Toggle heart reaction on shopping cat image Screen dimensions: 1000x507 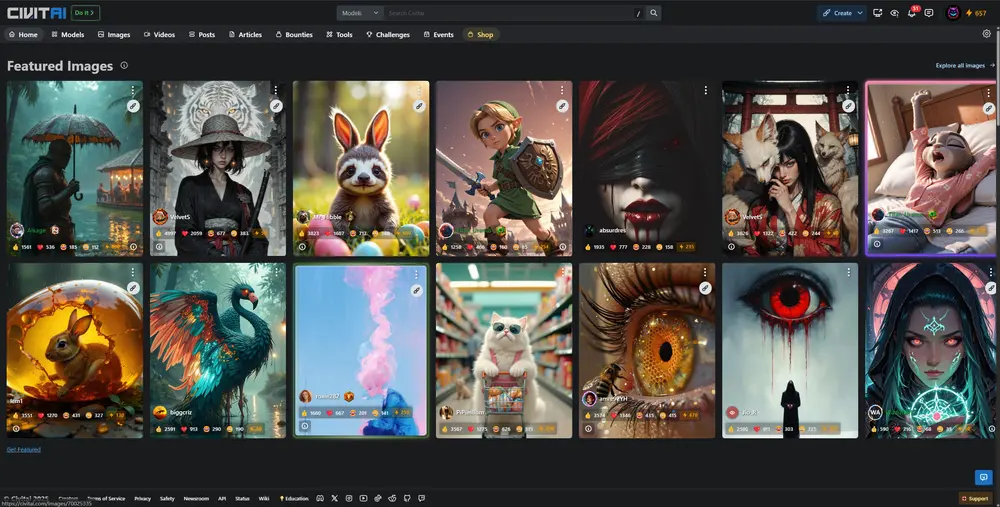485,429
